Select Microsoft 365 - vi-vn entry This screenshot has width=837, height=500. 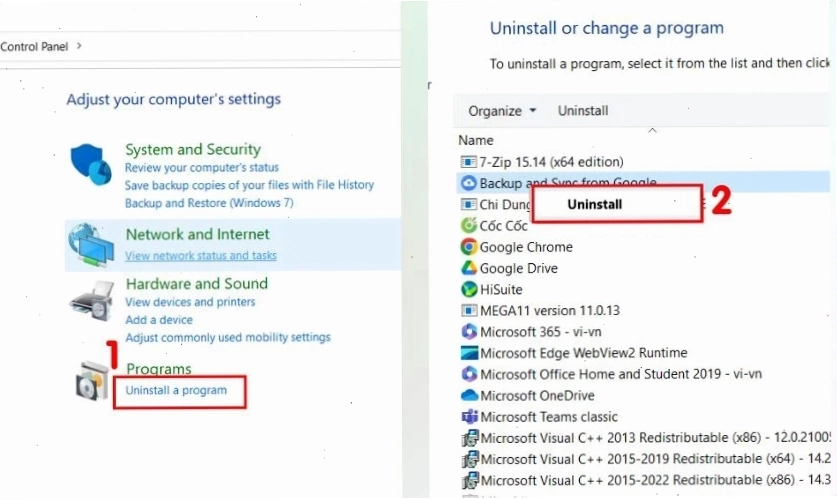[541, 332]
